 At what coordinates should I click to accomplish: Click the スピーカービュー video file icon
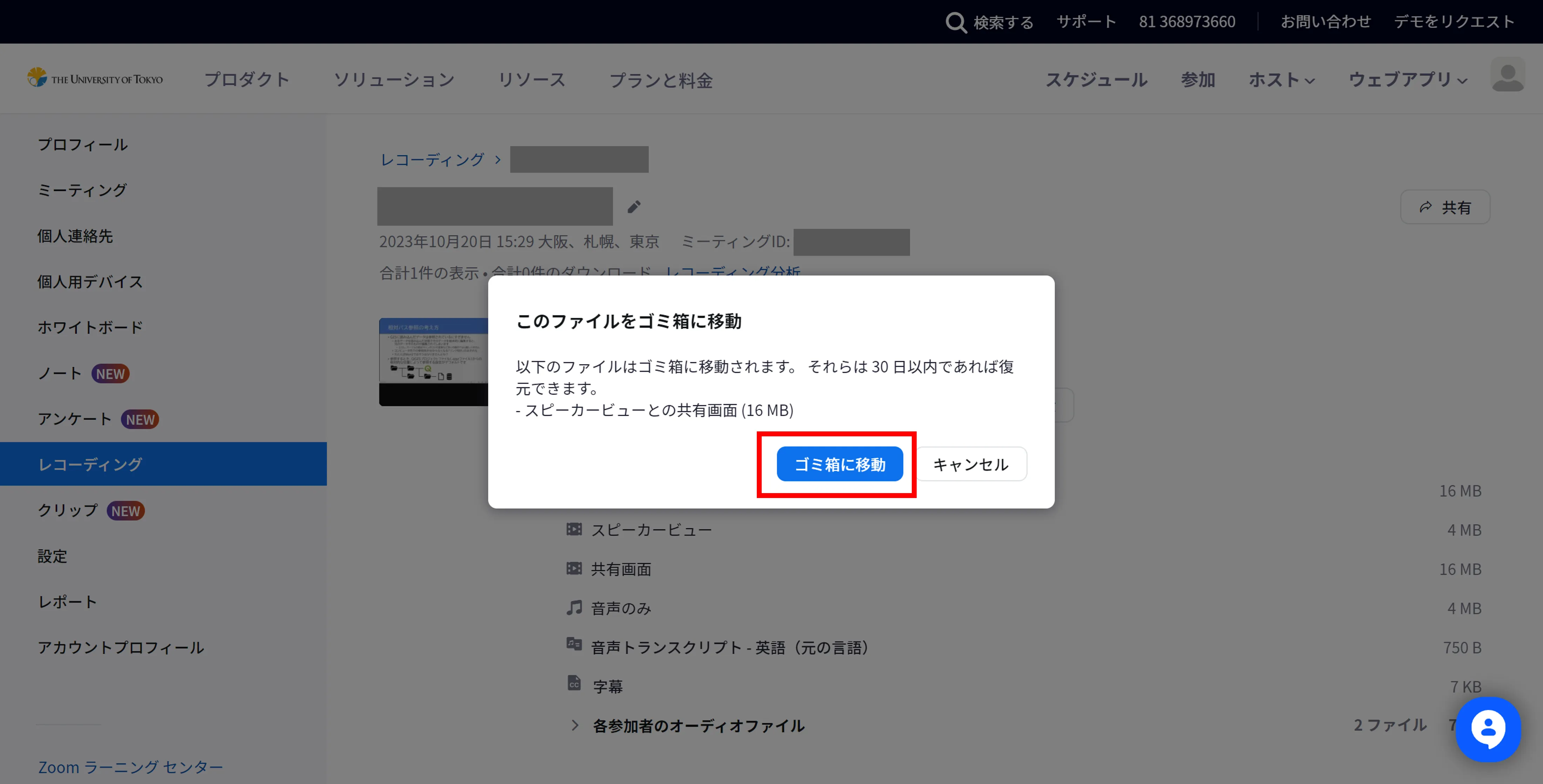click(574, 529)
